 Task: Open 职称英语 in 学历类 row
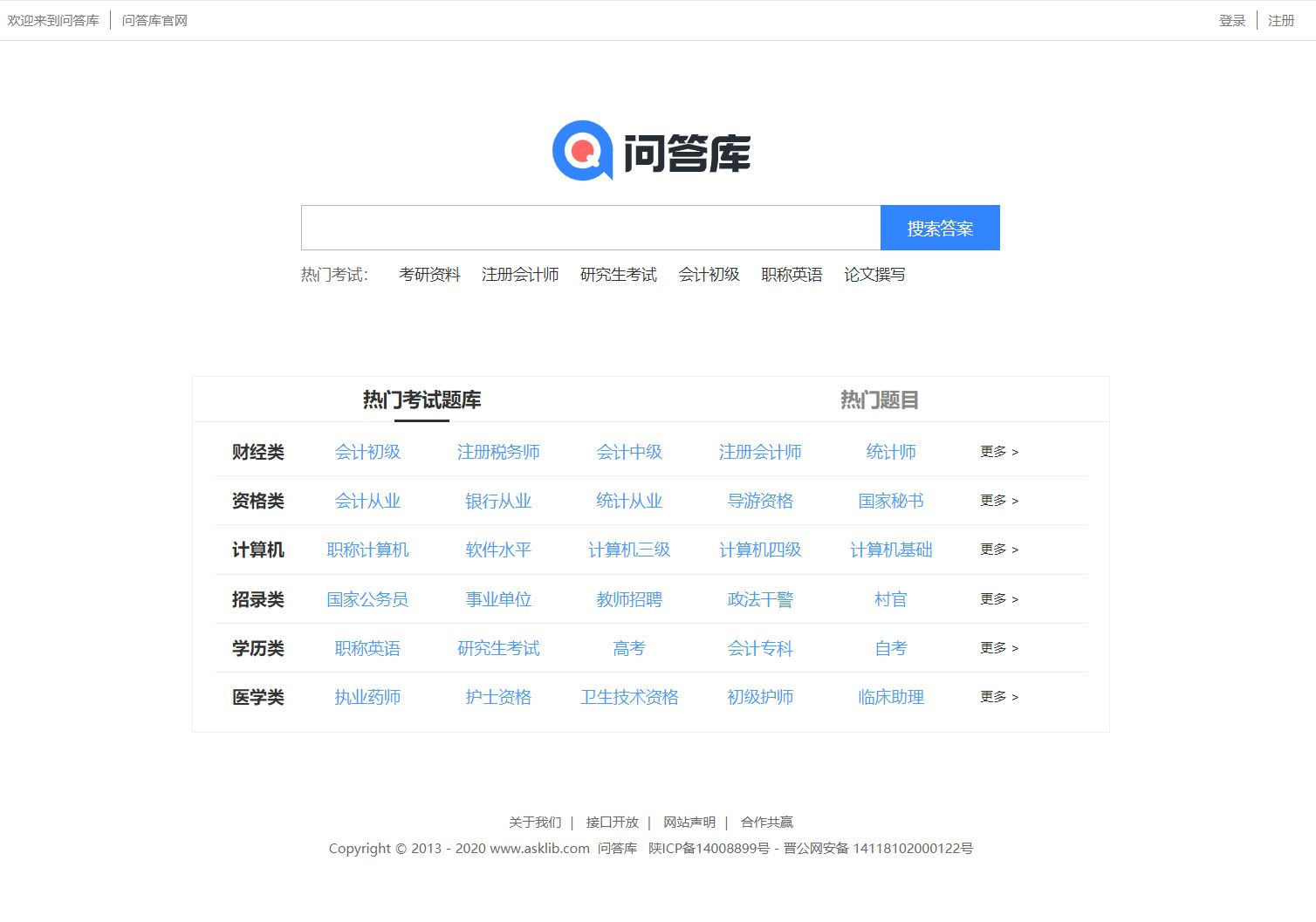pos(367,648)
